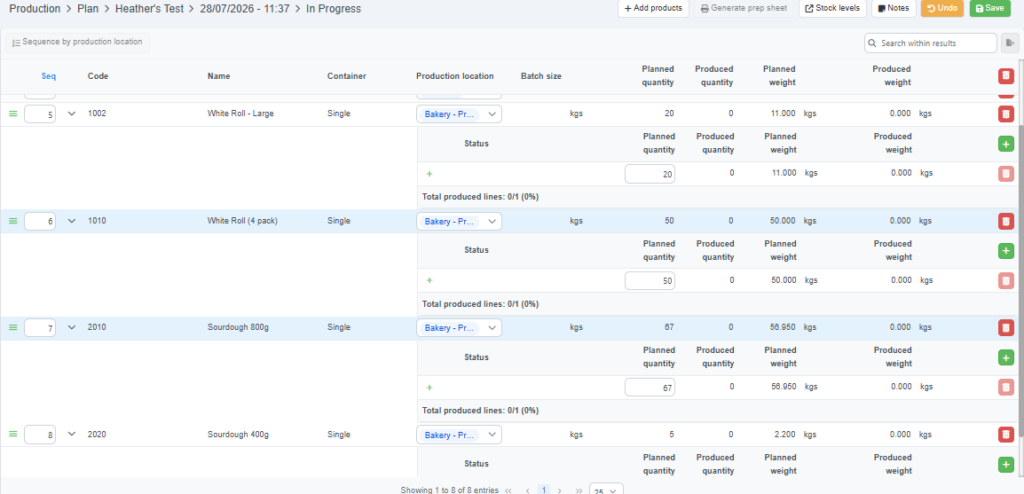This screenshot has width=1024, height=494.
Task: Delete the Sourdough 800g row
Action: point(1006,327)
